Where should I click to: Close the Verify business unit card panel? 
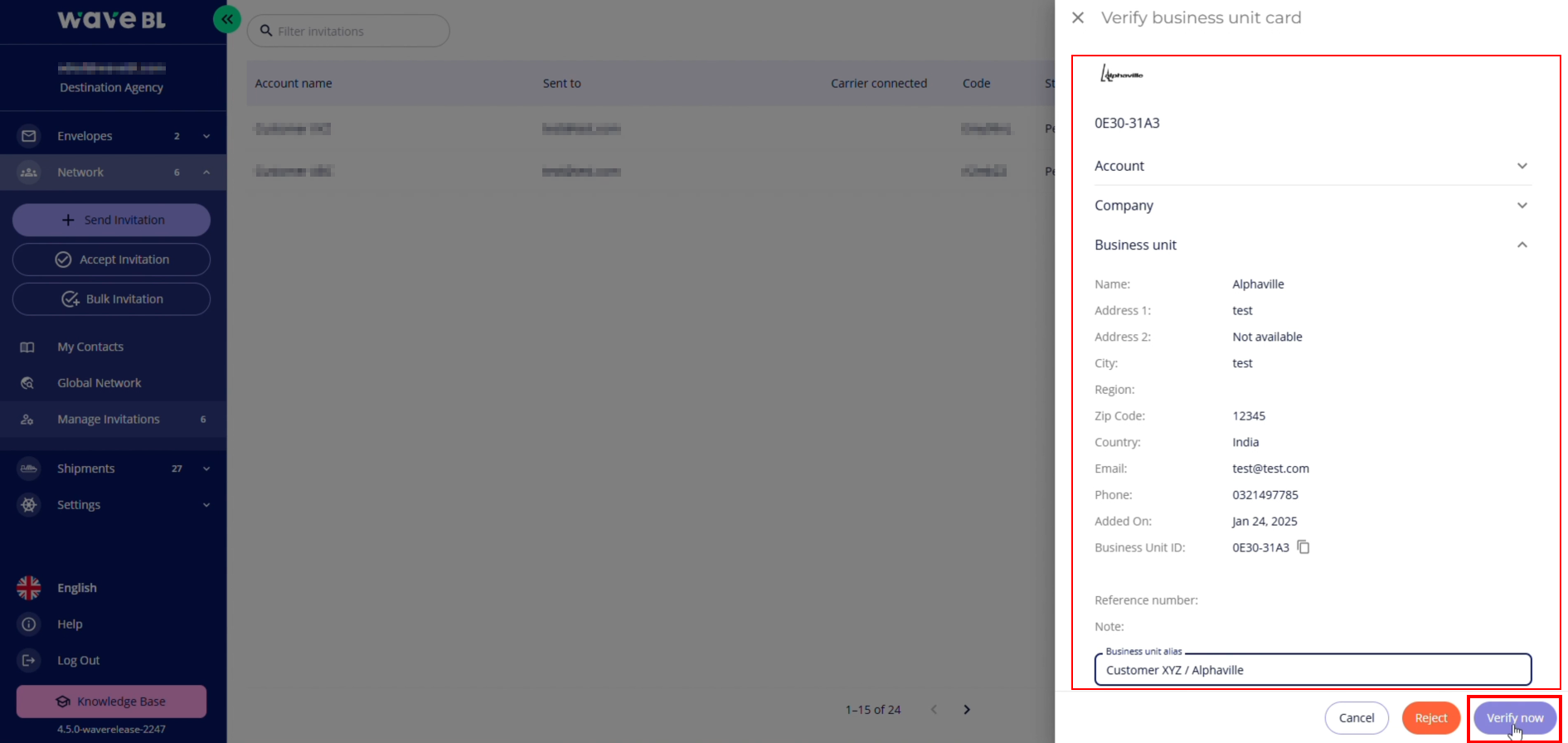click(x=1078, y=17)
